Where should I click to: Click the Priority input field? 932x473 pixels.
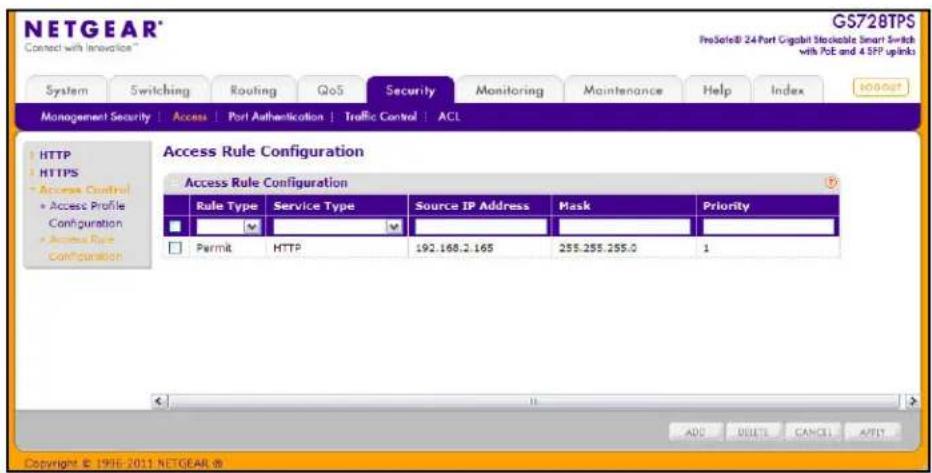click(769, 226)
